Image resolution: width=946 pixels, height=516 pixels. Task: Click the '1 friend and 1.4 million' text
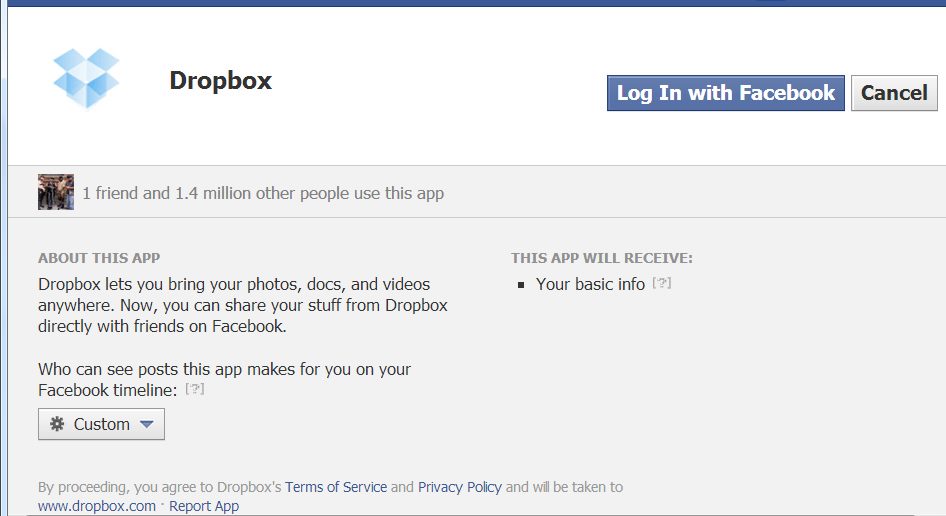263,193
